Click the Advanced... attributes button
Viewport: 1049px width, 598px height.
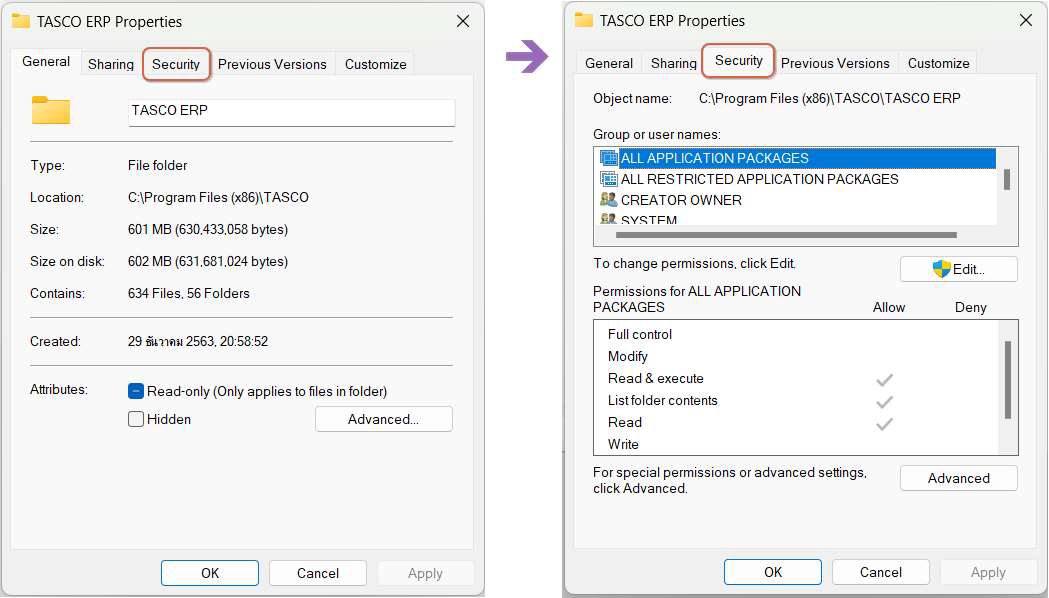pos(383,419)
